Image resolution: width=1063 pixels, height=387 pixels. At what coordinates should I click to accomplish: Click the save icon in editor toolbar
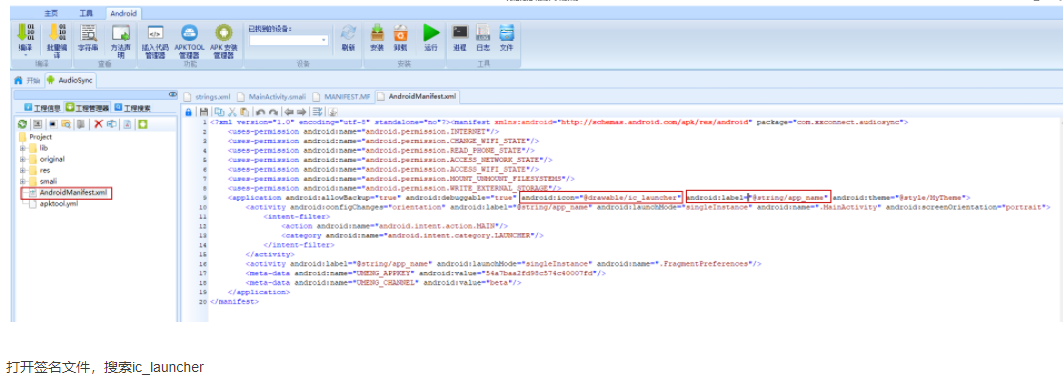click(x=203, y=112)
